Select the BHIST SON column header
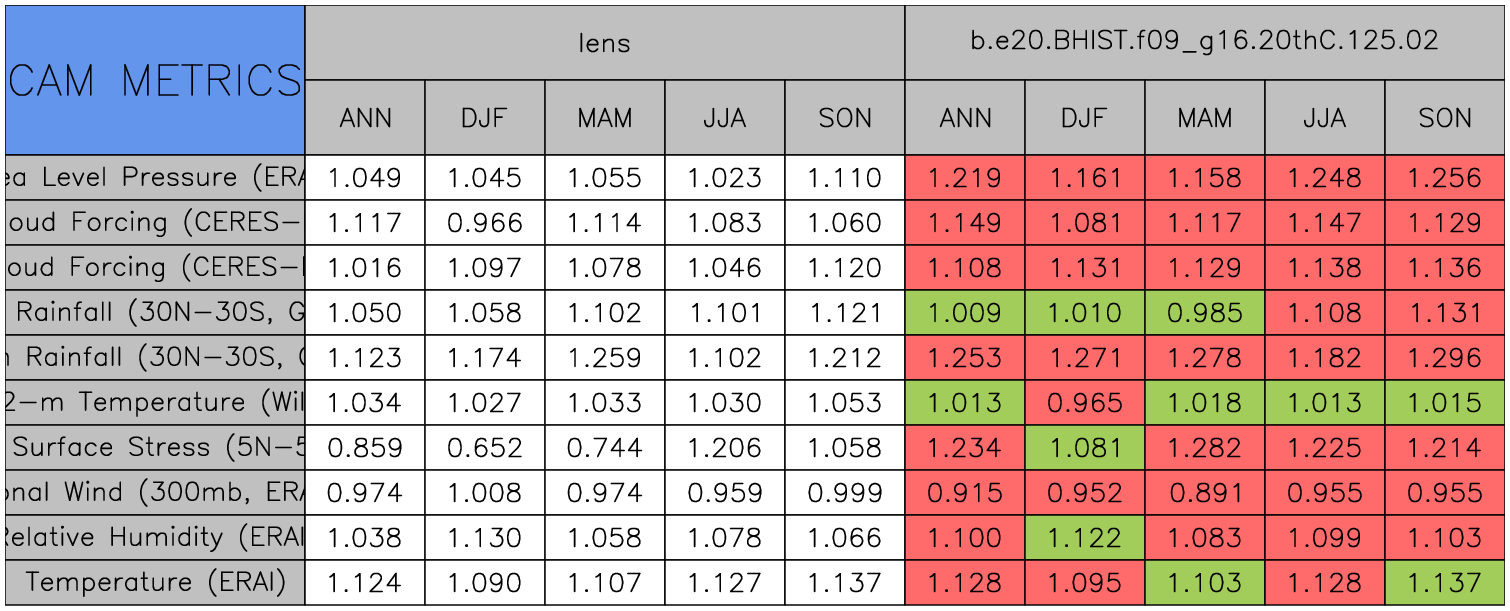1510x611 pixels. pyautogui.click(x=1445, y=118)
